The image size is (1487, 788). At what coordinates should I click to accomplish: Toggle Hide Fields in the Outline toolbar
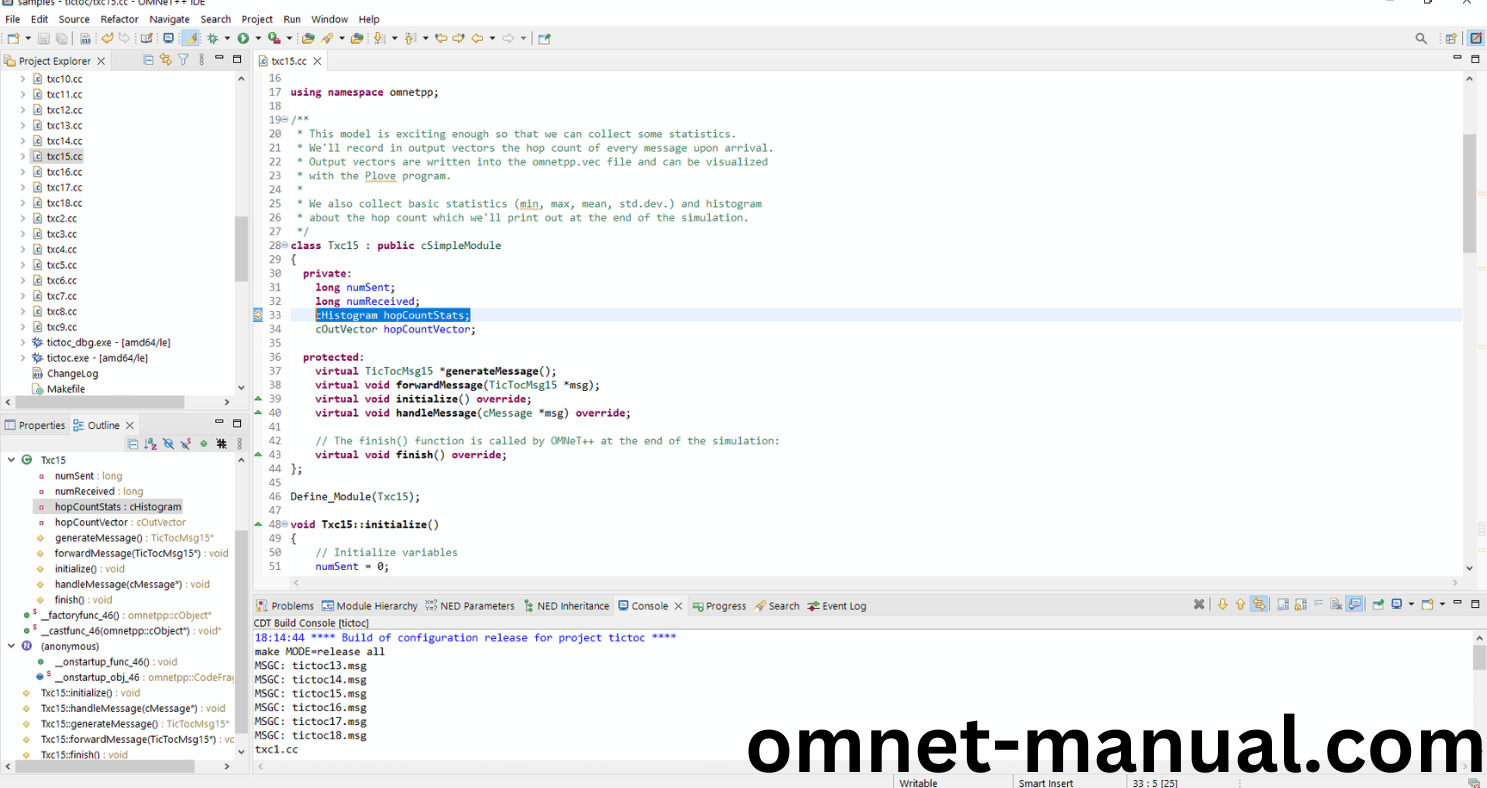tap(168, 443)
